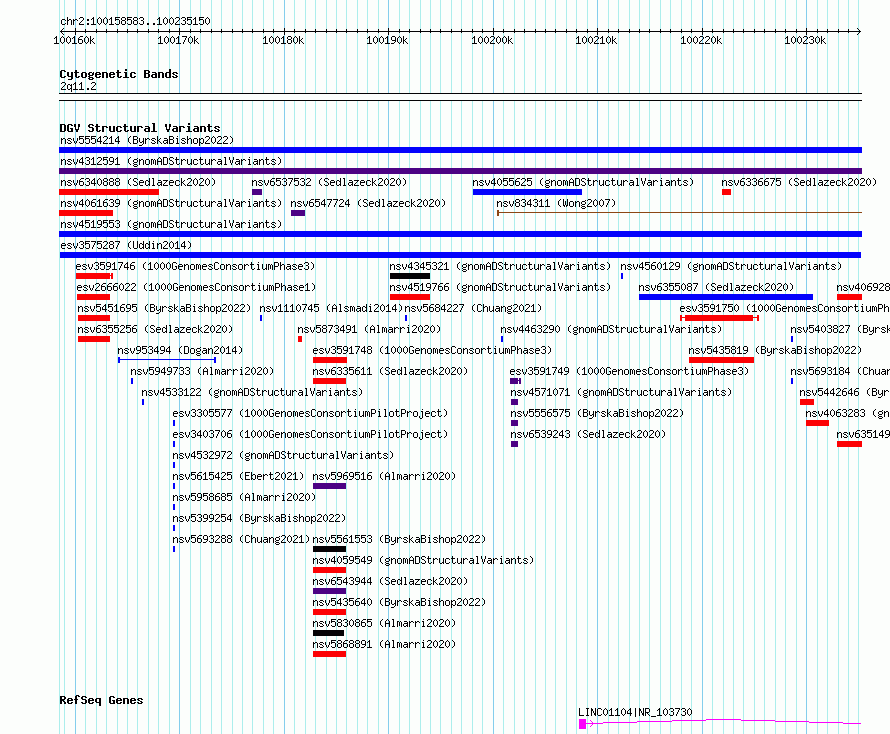Open nsv5435640 (ByrskaBishop2022) label
This screenshot has height=734, width=890.
point(399,602)
